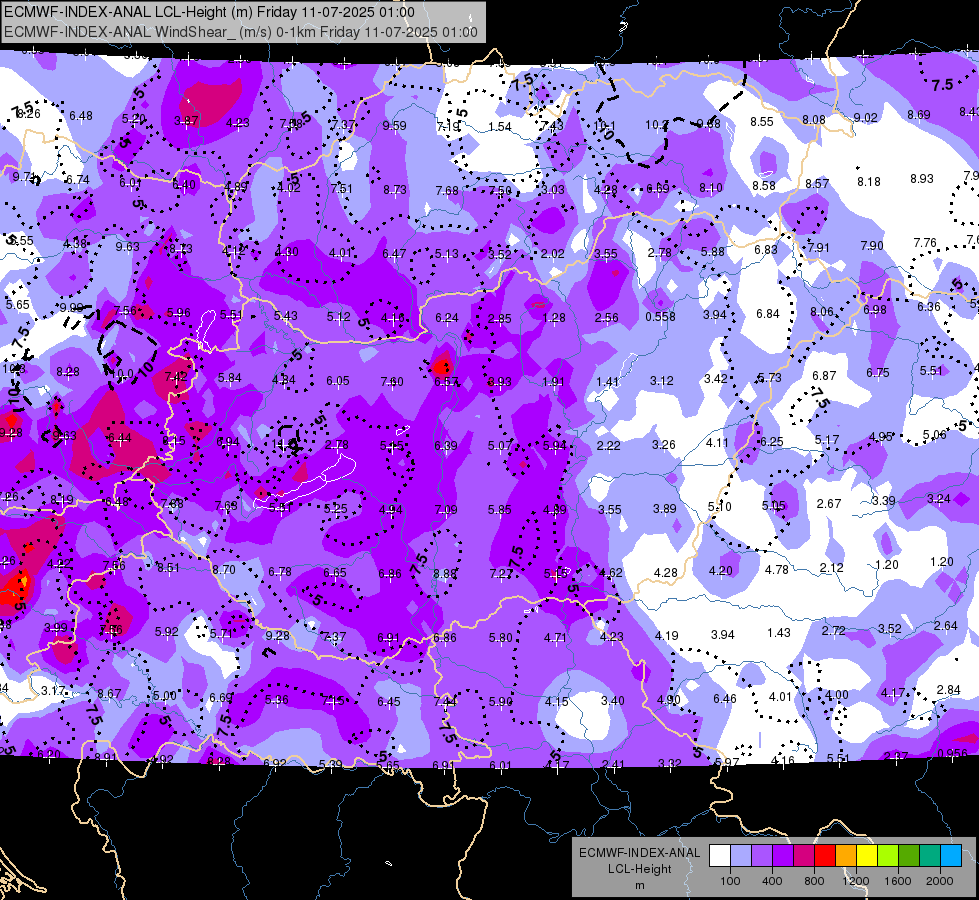Click the wind shear value 8.93

[922, 179]
